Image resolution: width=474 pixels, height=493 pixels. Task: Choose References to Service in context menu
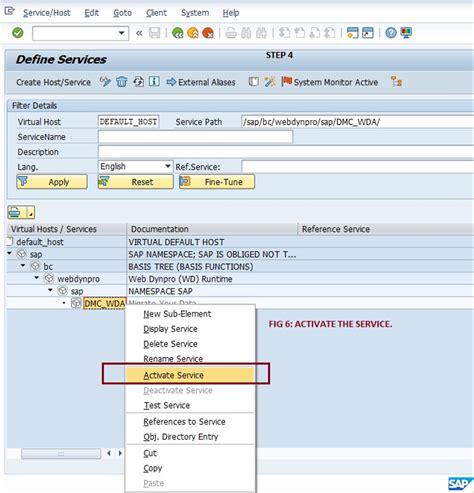click(x=191, y=422)
